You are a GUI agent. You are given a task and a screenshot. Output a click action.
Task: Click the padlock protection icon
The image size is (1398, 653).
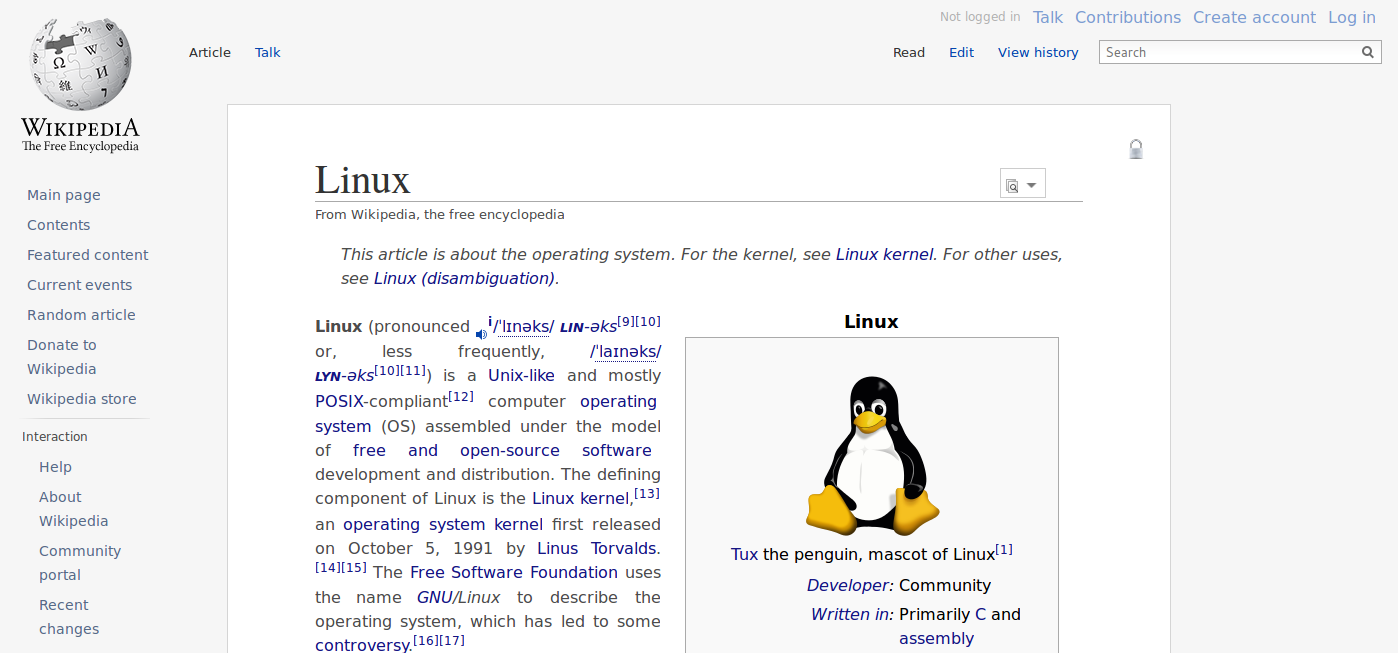click(1136, 149)
